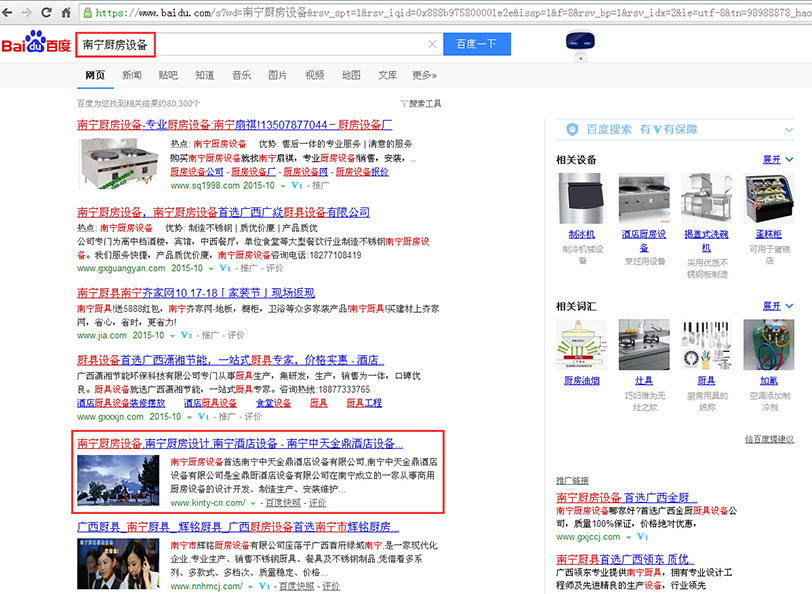Click the stove thumbnail in the 南宁鼎祺 result

(119, 163)
